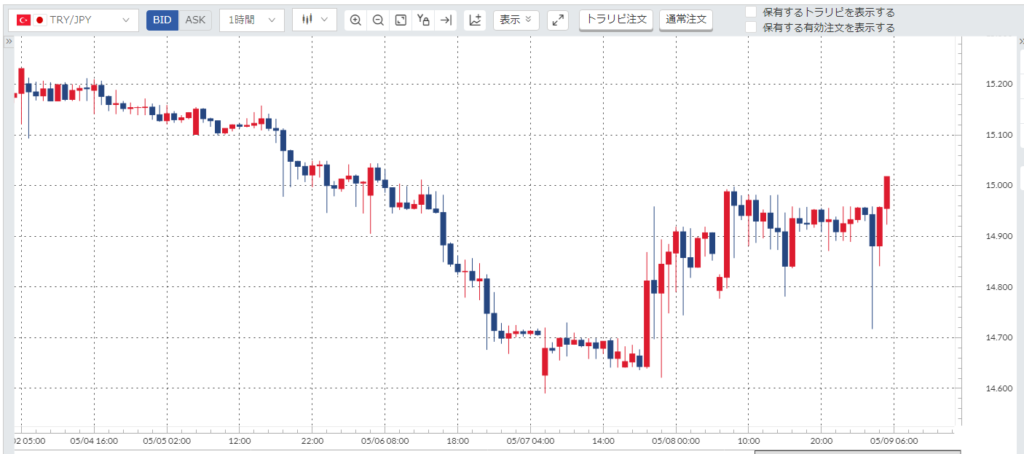Enable showing held active orders
This screenshot has height=454, width=1024.
tap(752, 28)
